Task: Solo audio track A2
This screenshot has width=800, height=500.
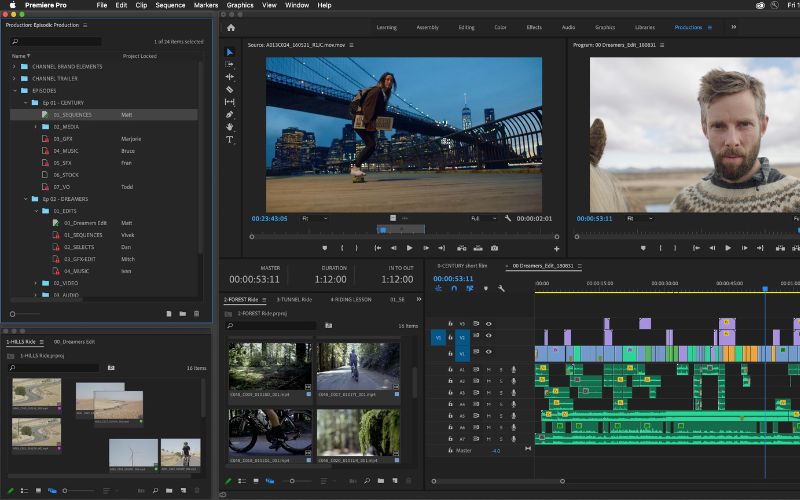Action: pos(501,381)
